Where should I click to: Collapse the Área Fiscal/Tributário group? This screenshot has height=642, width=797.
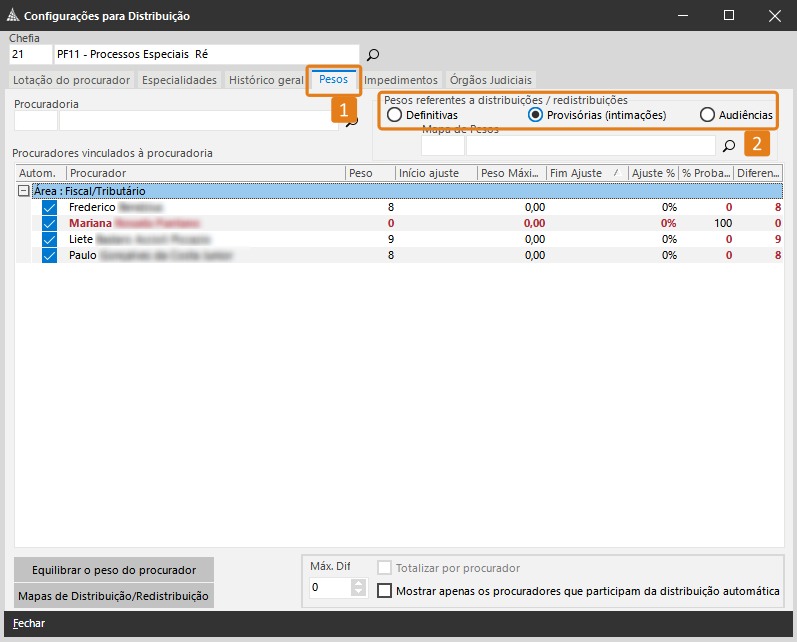pos(23,191)
